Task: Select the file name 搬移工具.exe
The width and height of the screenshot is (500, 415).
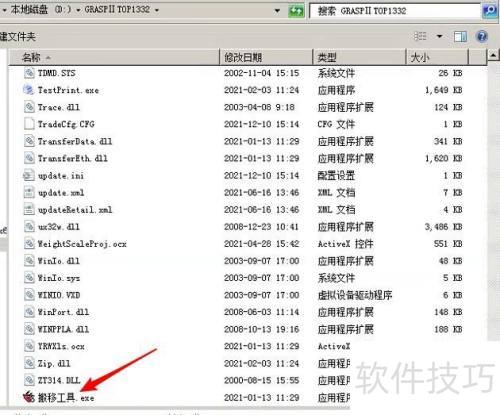Action: [66, 398]
